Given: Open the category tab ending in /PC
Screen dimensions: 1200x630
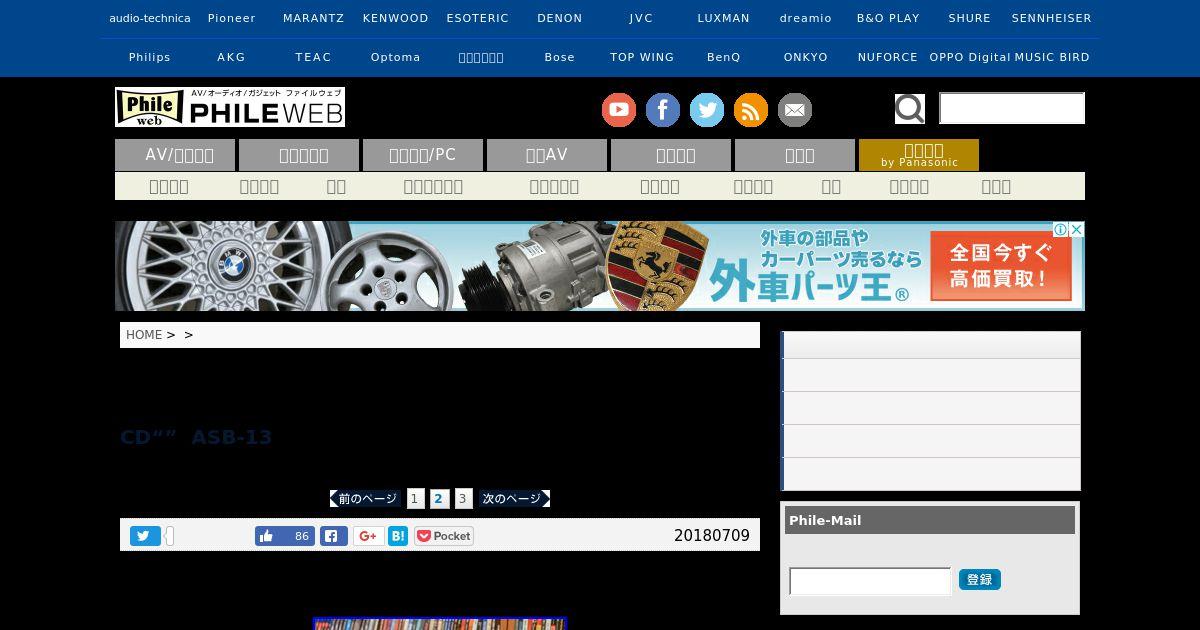Looking at the screenshot, I should pos(423,155).
